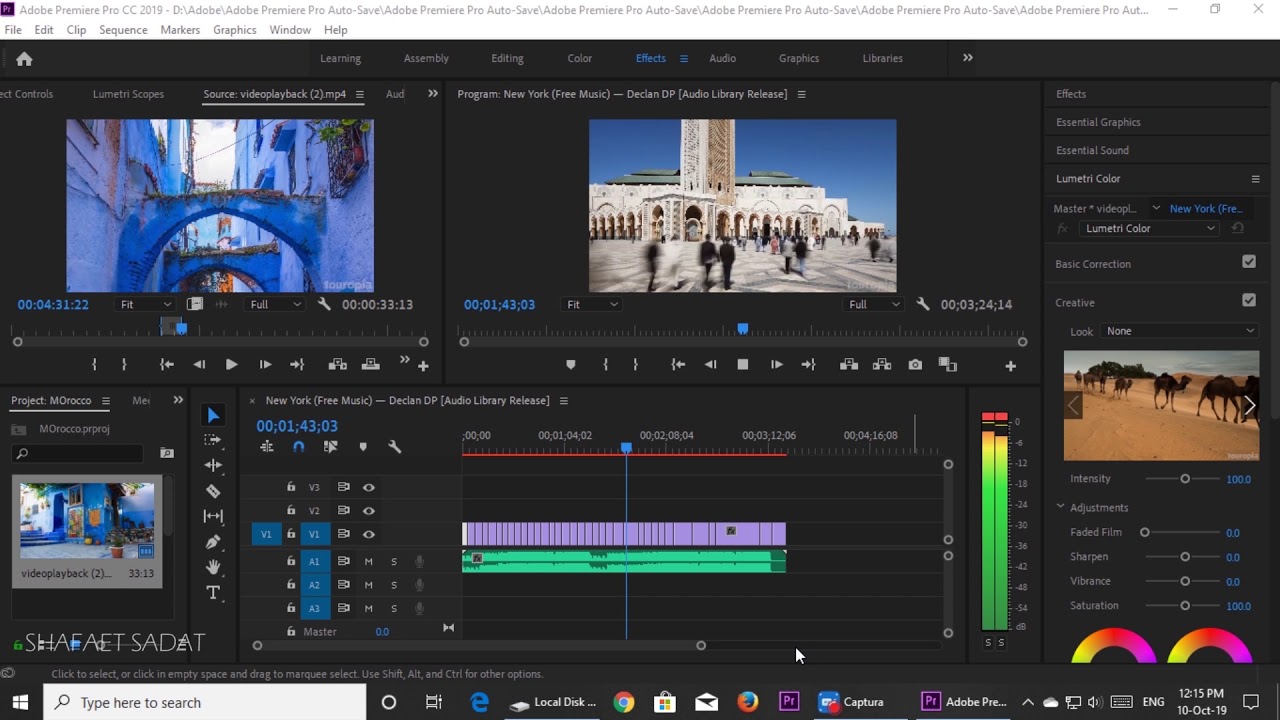Hide the V3 track output eye
Image resolution: width=1280 pixels, height=720 pixels.
(x=369, y=487)
